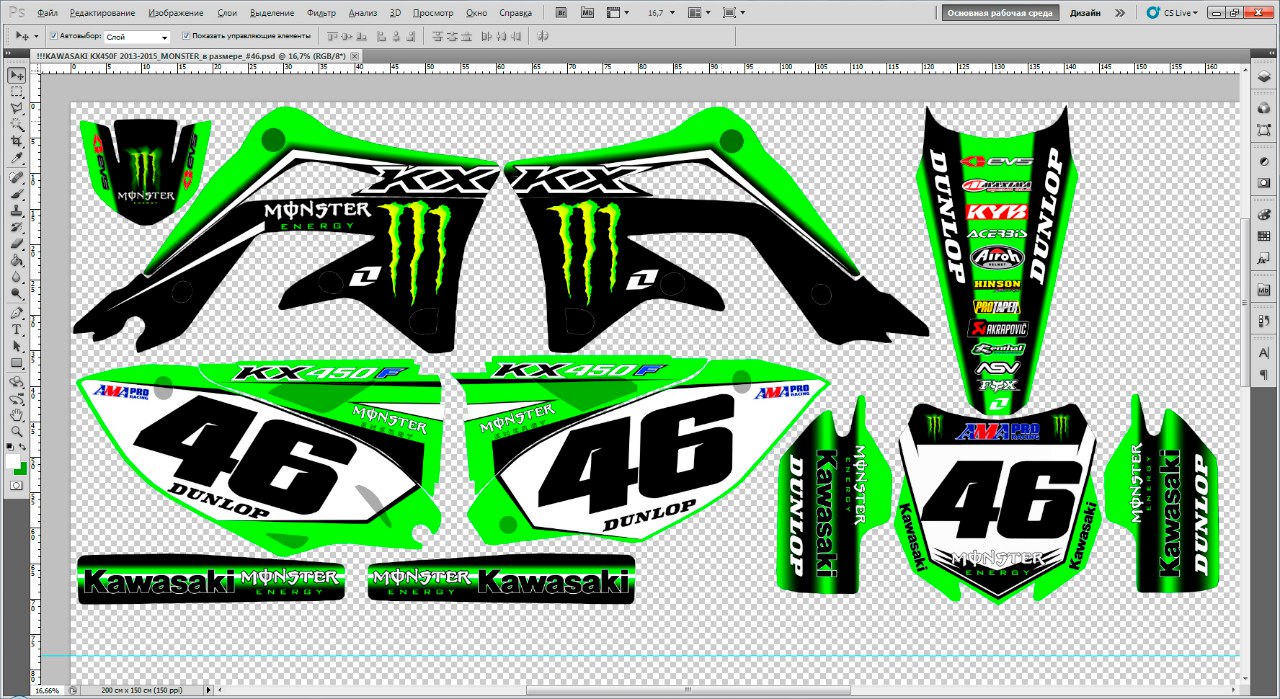Select the Horizontal Type tool
Image resolution: width=1280 pixels, height=699 pixels.
pos(17,328)
